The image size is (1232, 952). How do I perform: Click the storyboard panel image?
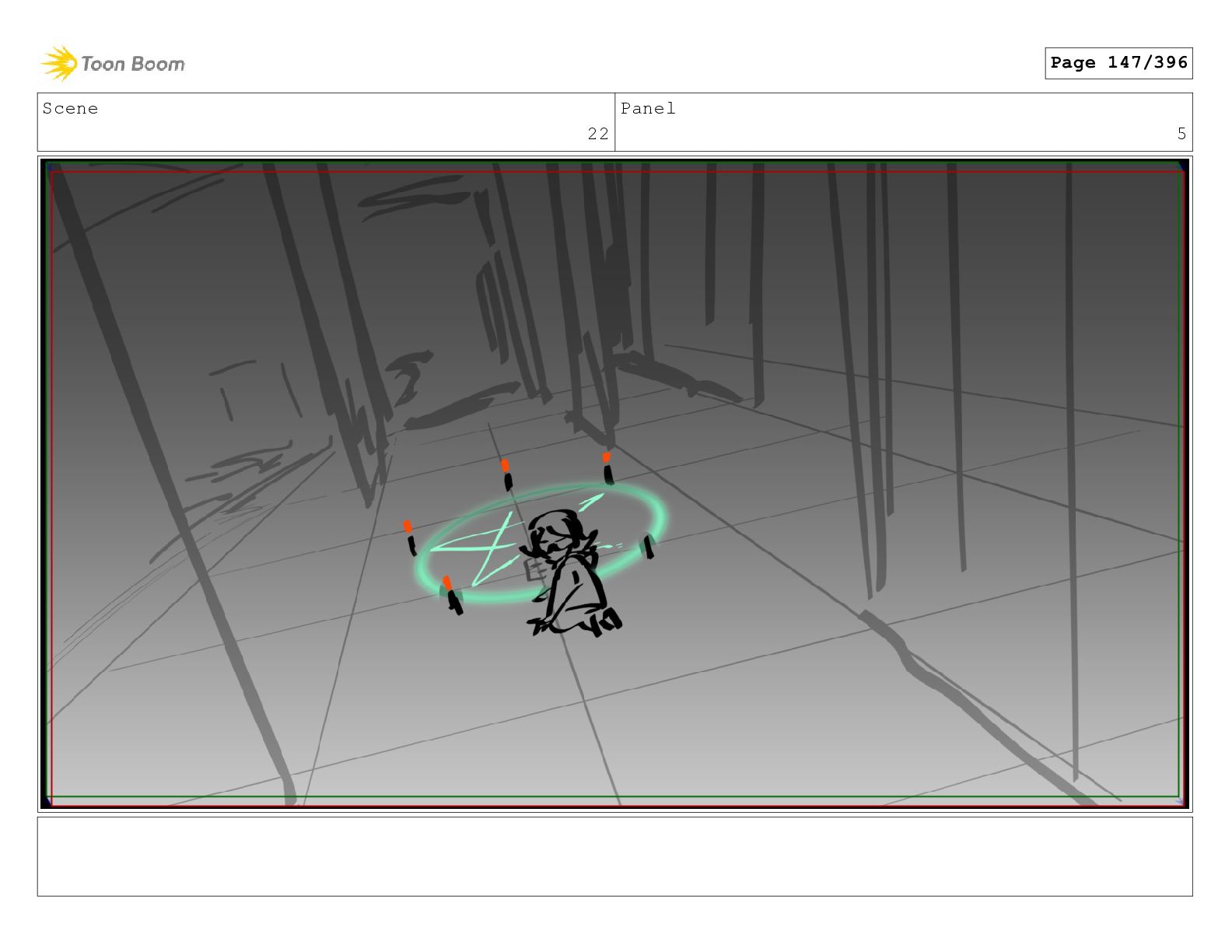tap(614, 484)
